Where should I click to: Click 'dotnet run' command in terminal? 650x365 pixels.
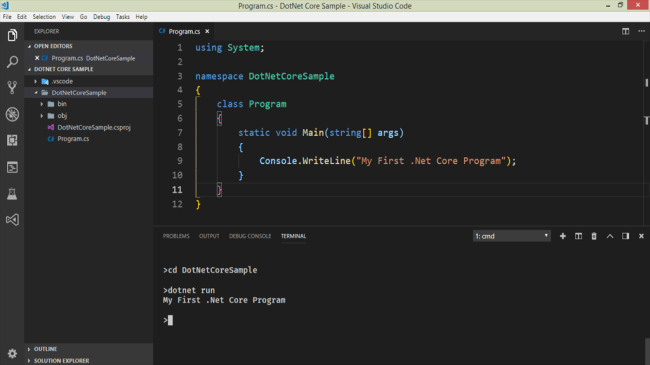point(191,290)
